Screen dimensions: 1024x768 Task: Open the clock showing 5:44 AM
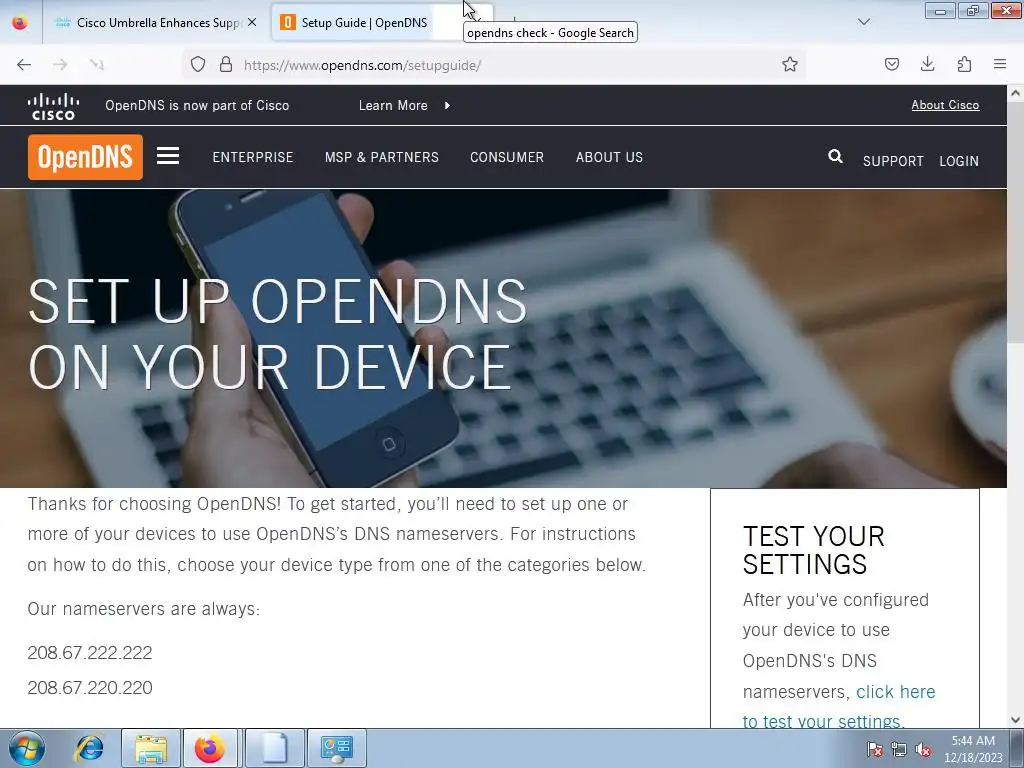click(x=973, y=749)
